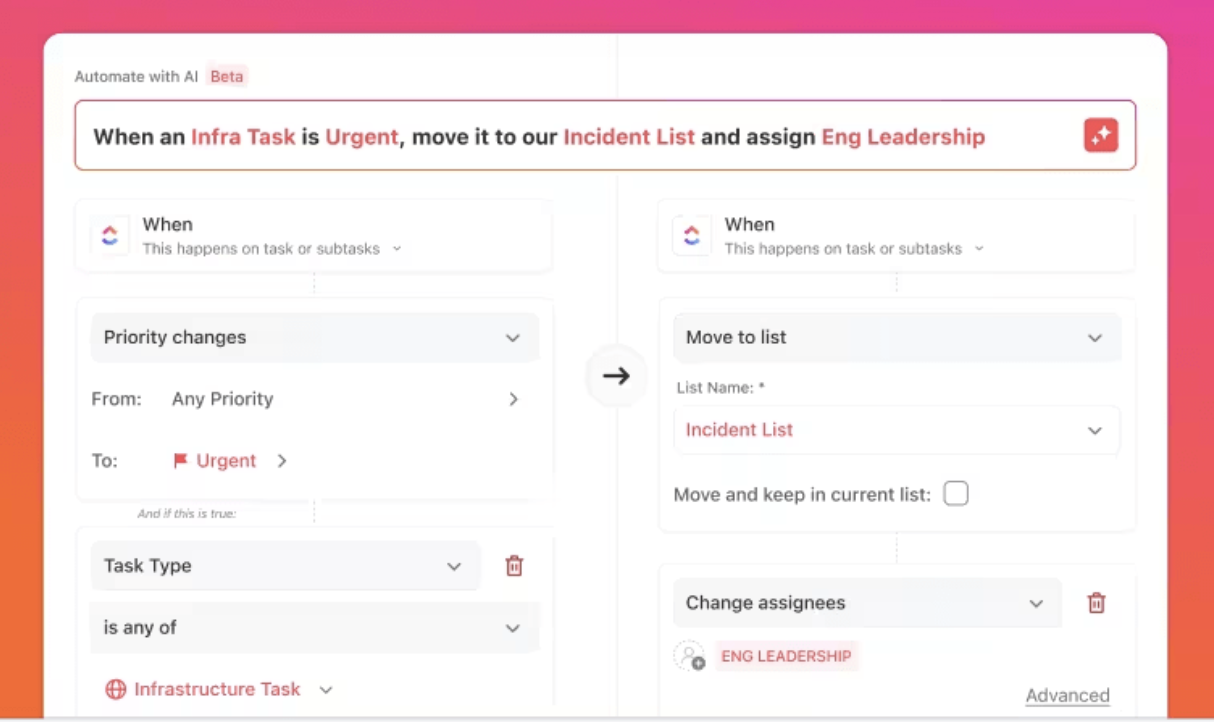Viewport: 1214px width, 722px height.
Task: Enable Move and keep in current list
Action: click(956, 494)
